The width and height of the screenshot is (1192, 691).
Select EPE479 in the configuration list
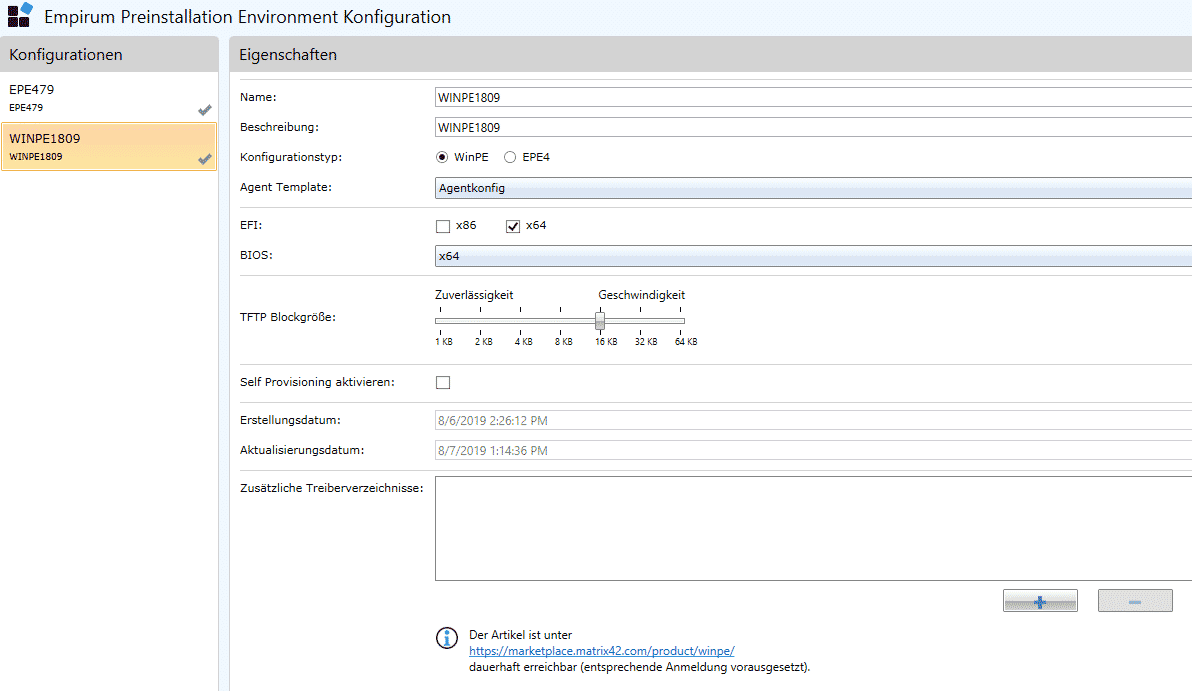[109, 97]
